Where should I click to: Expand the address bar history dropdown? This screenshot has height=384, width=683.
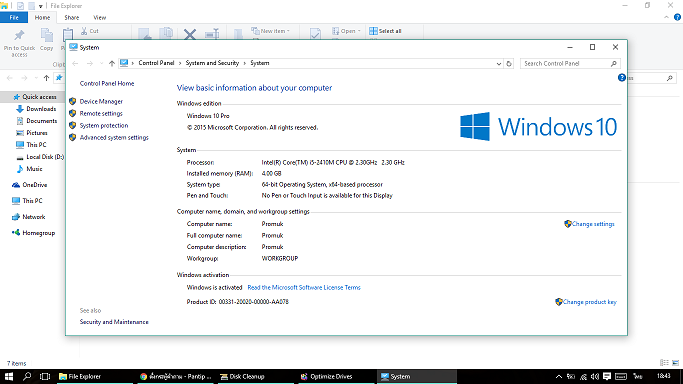pos(499,64)
